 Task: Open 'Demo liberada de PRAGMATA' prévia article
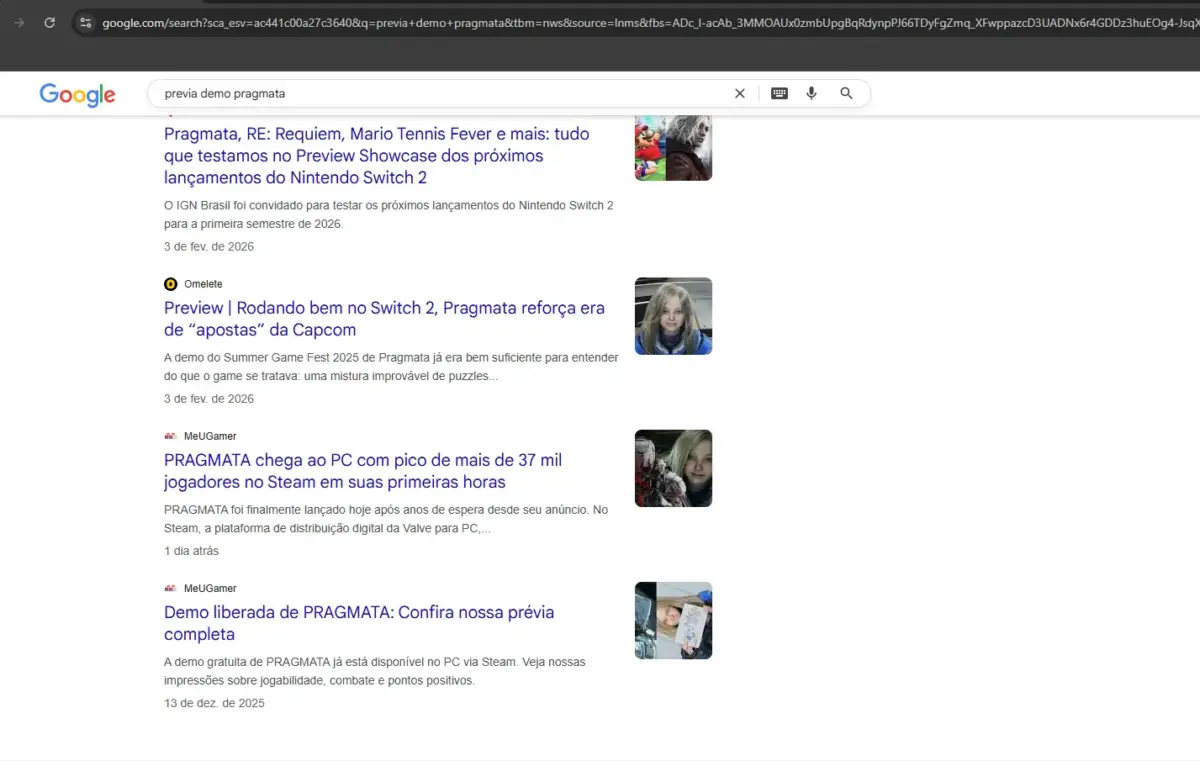pyautogui.click(x=359, y=623)
